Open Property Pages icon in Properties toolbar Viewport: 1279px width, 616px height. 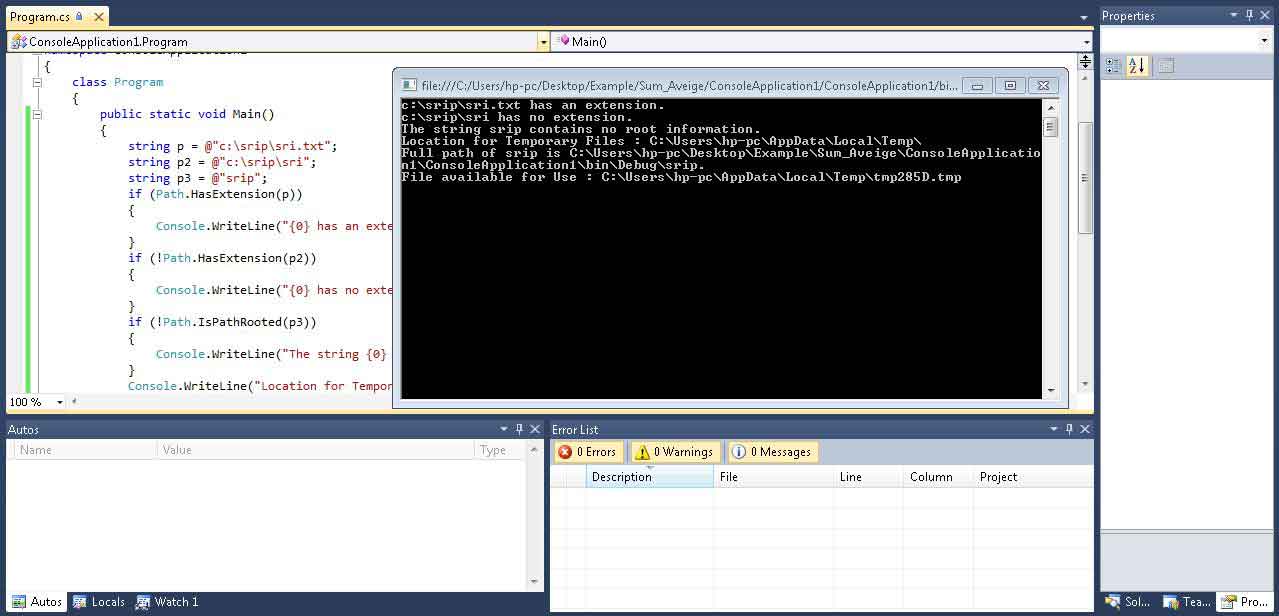point(1166,66)
